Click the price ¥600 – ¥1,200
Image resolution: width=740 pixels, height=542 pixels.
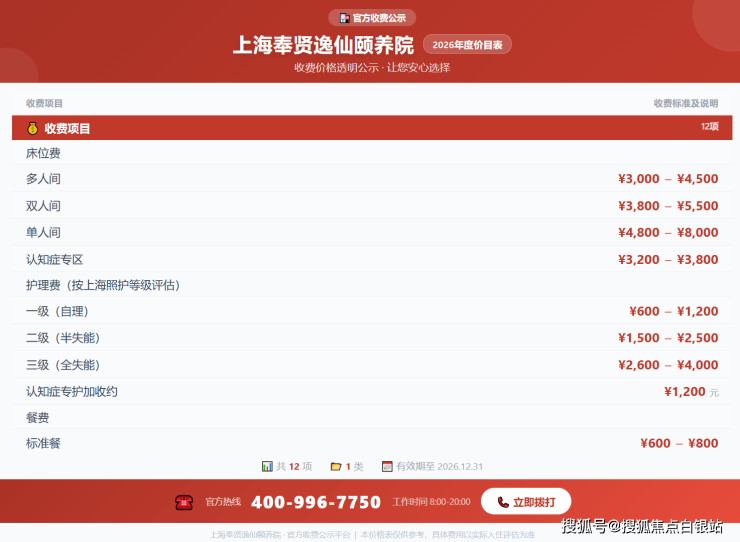coord(674,311)
